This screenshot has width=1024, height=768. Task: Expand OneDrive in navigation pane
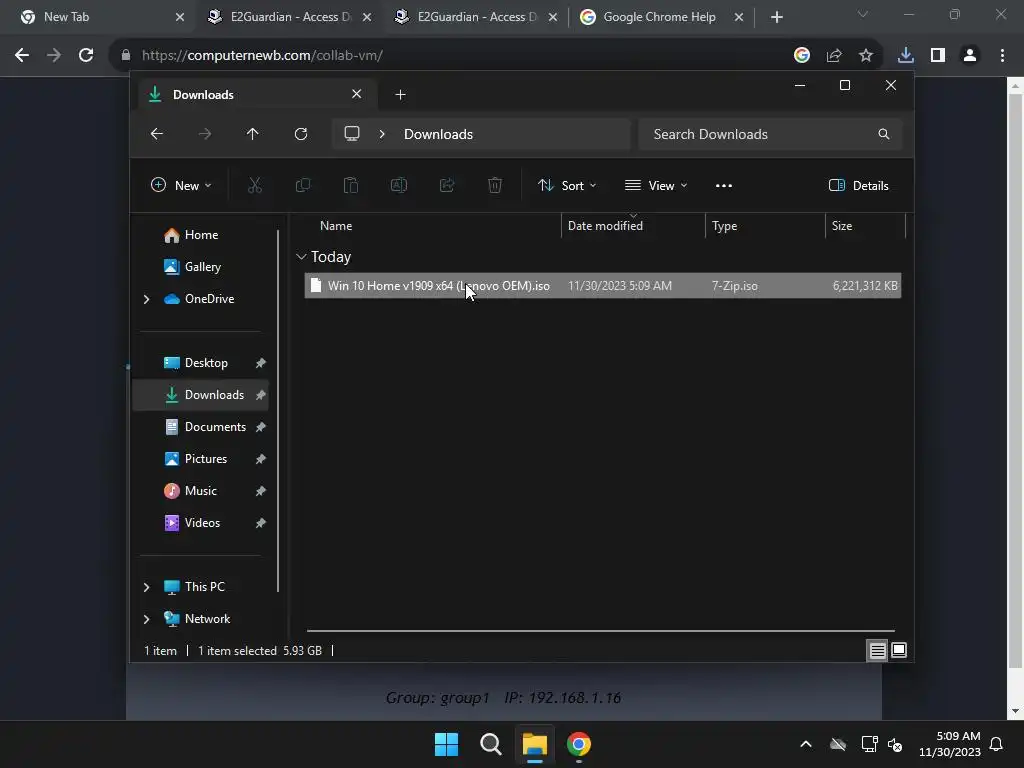[x=146, y=299]
